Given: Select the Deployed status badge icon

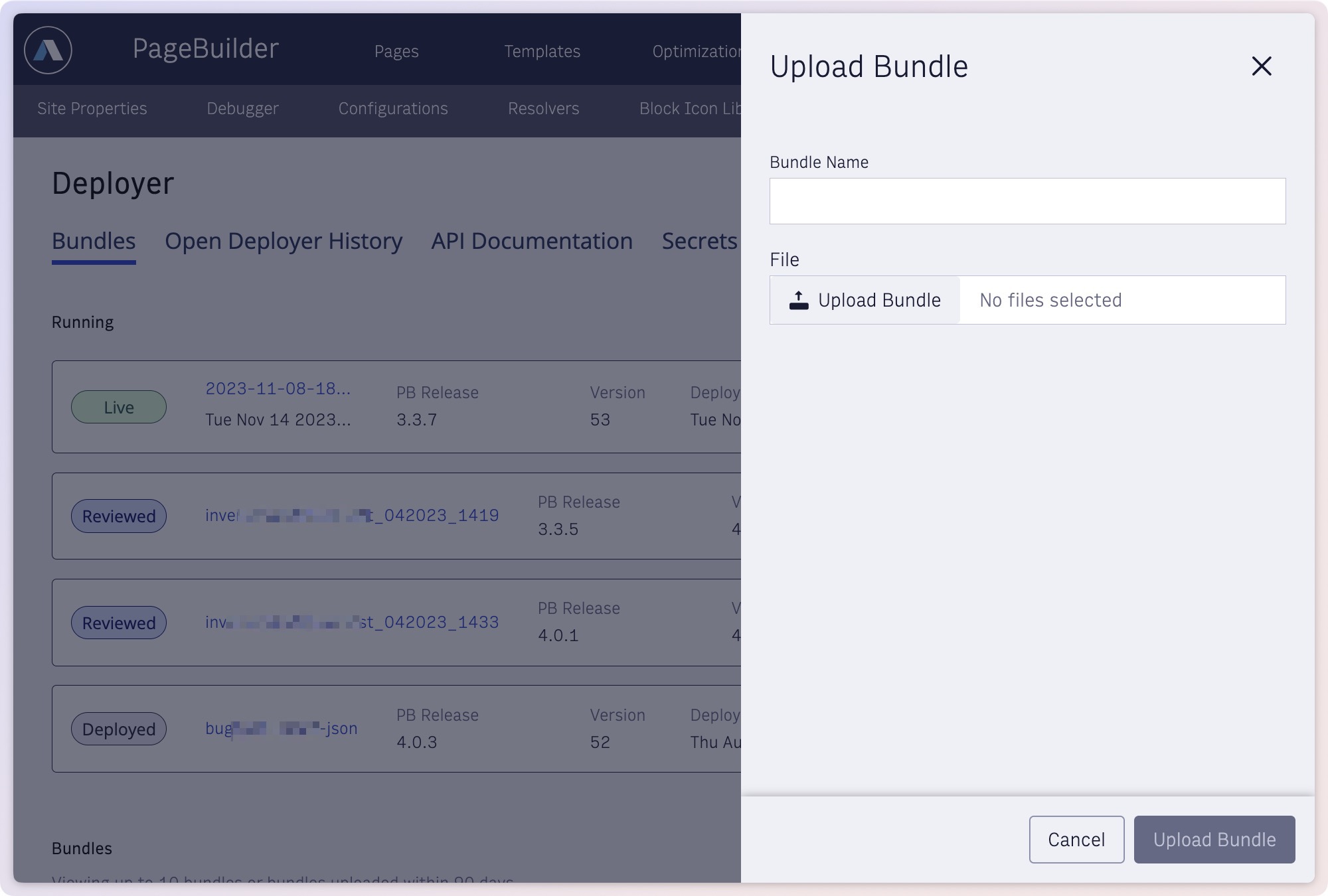Looking at the screenshot, I should pyautogui.click(x=118, y=728).
